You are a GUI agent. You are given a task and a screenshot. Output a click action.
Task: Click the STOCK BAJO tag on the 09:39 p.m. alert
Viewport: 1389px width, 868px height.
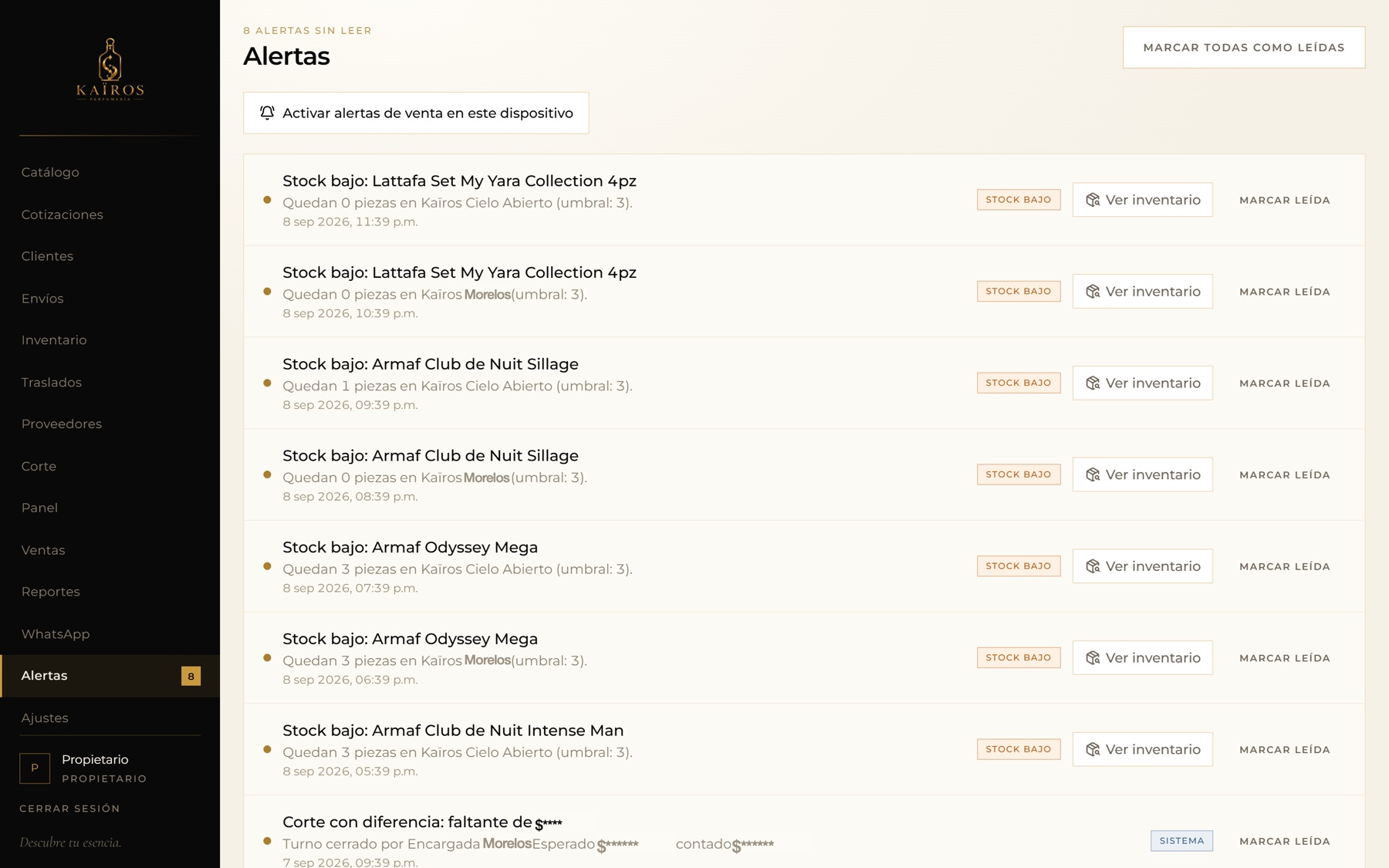click(1019, 383)
